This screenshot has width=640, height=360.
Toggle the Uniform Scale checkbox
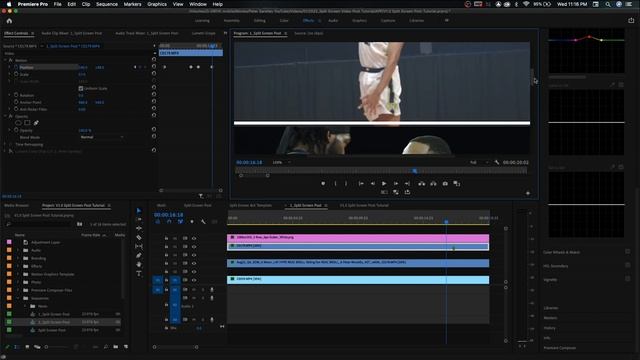coord(81,88)
